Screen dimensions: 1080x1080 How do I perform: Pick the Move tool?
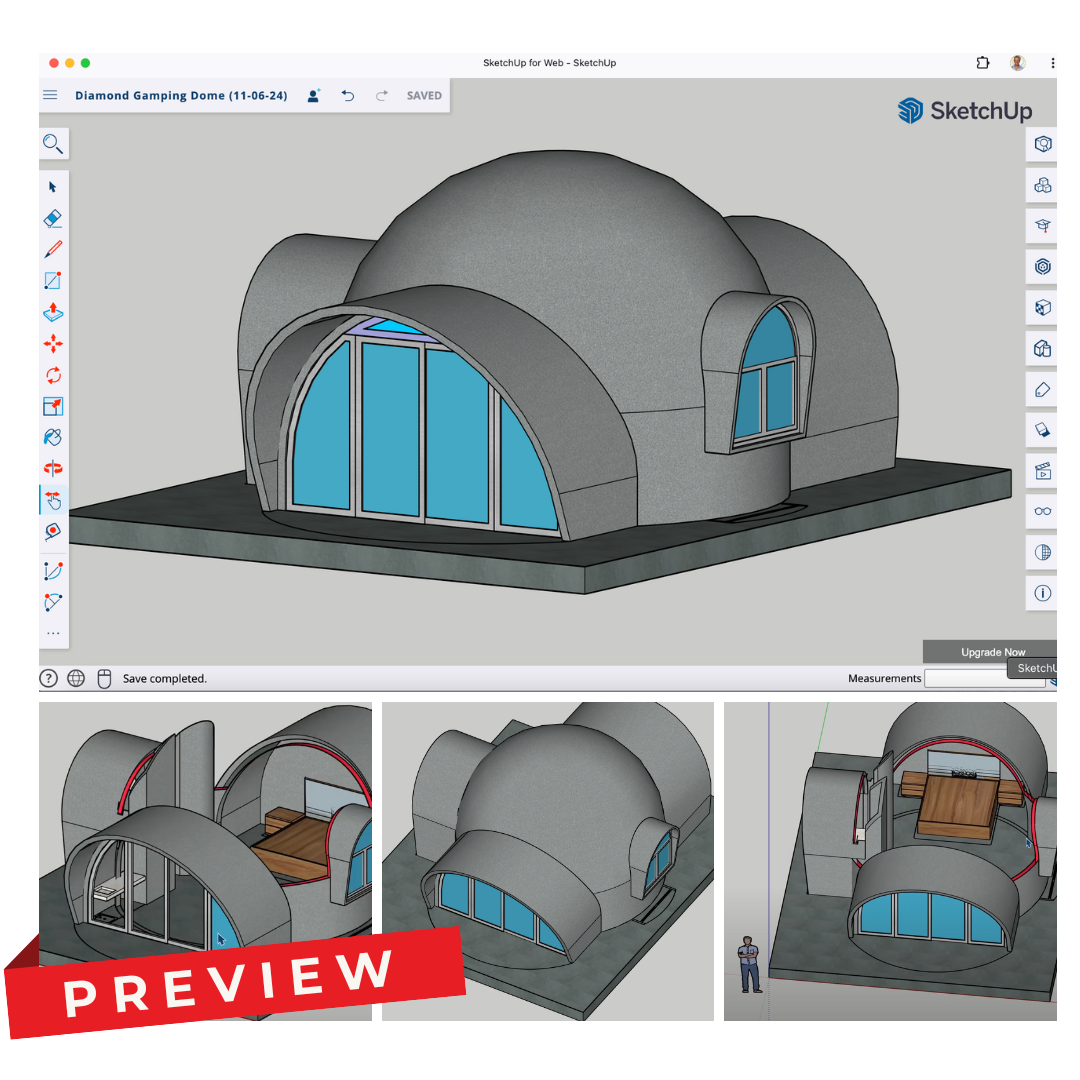pyautogui.click(x=53, y=343)
